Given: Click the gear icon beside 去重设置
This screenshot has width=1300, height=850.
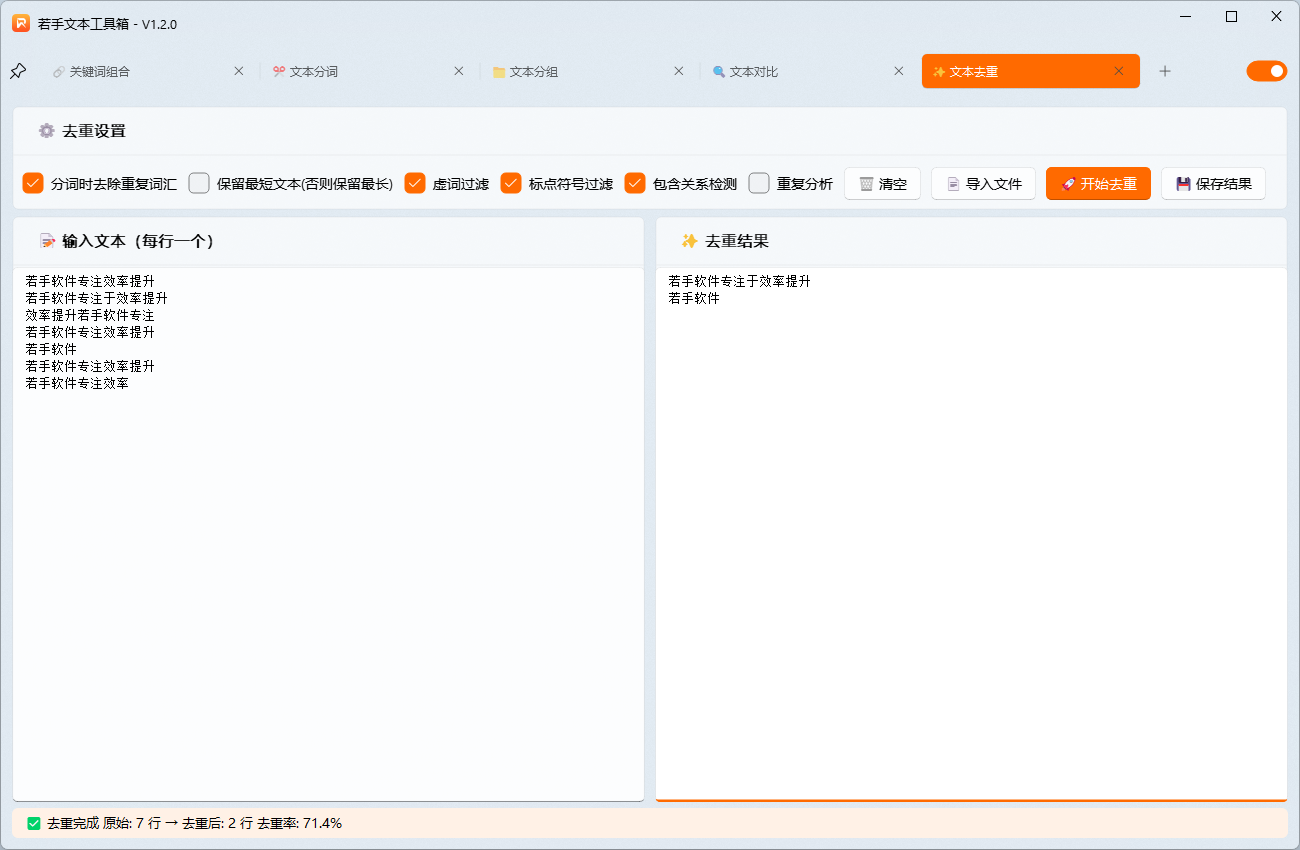Looking at the screenshot, I should click(46, 131).
